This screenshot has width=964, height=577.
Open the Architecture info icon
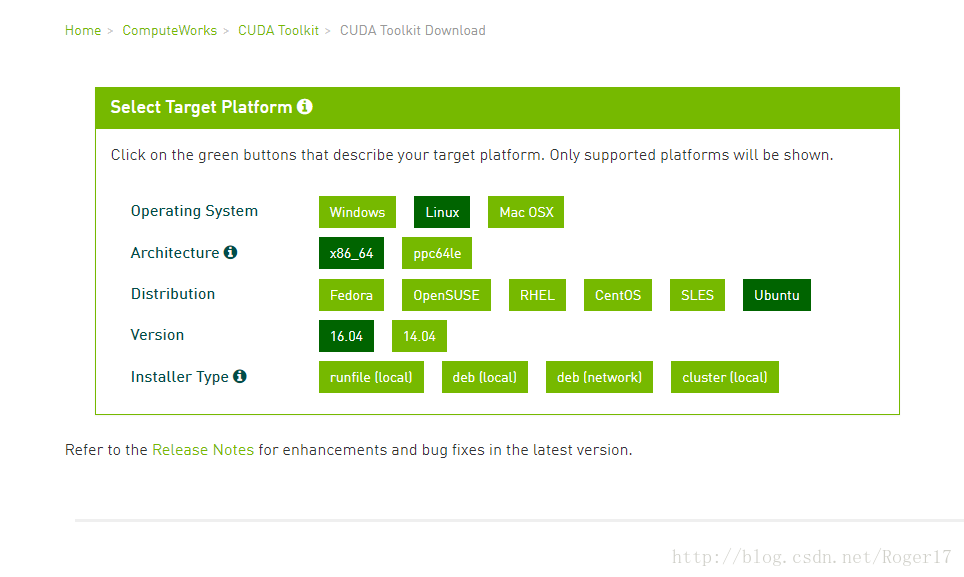coord(231,253)
